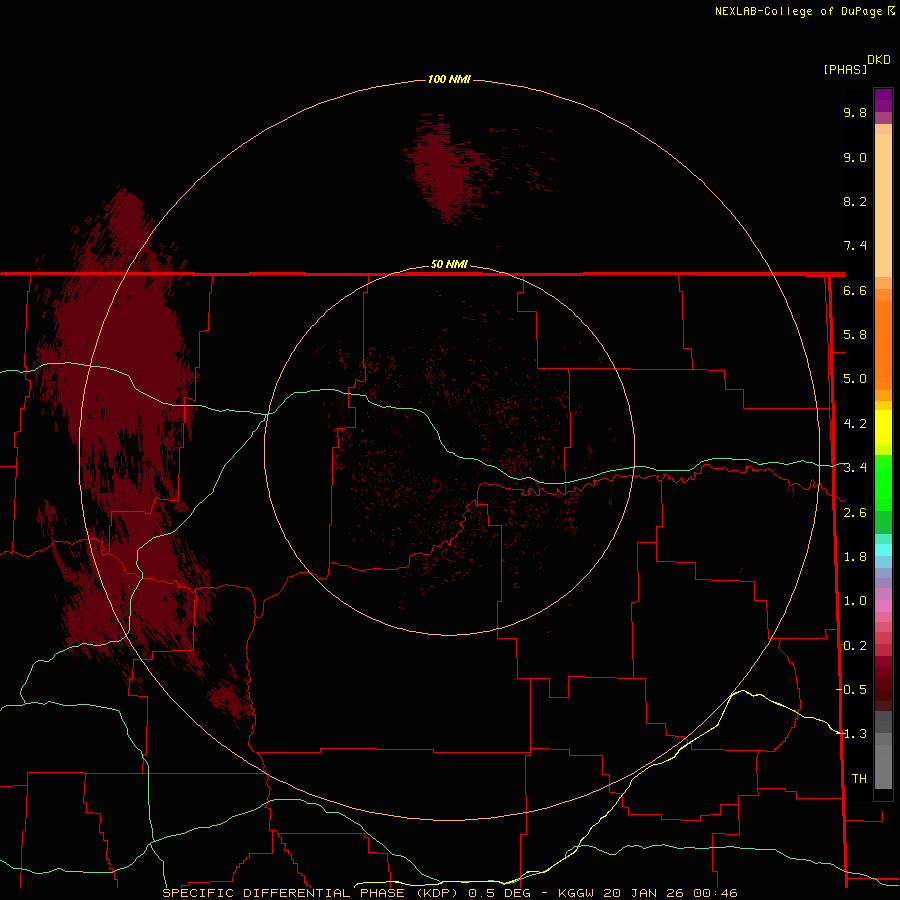Click the 3.4 value on the color scale
Viewport: 900px width, 900px height.
pos(855,468)
